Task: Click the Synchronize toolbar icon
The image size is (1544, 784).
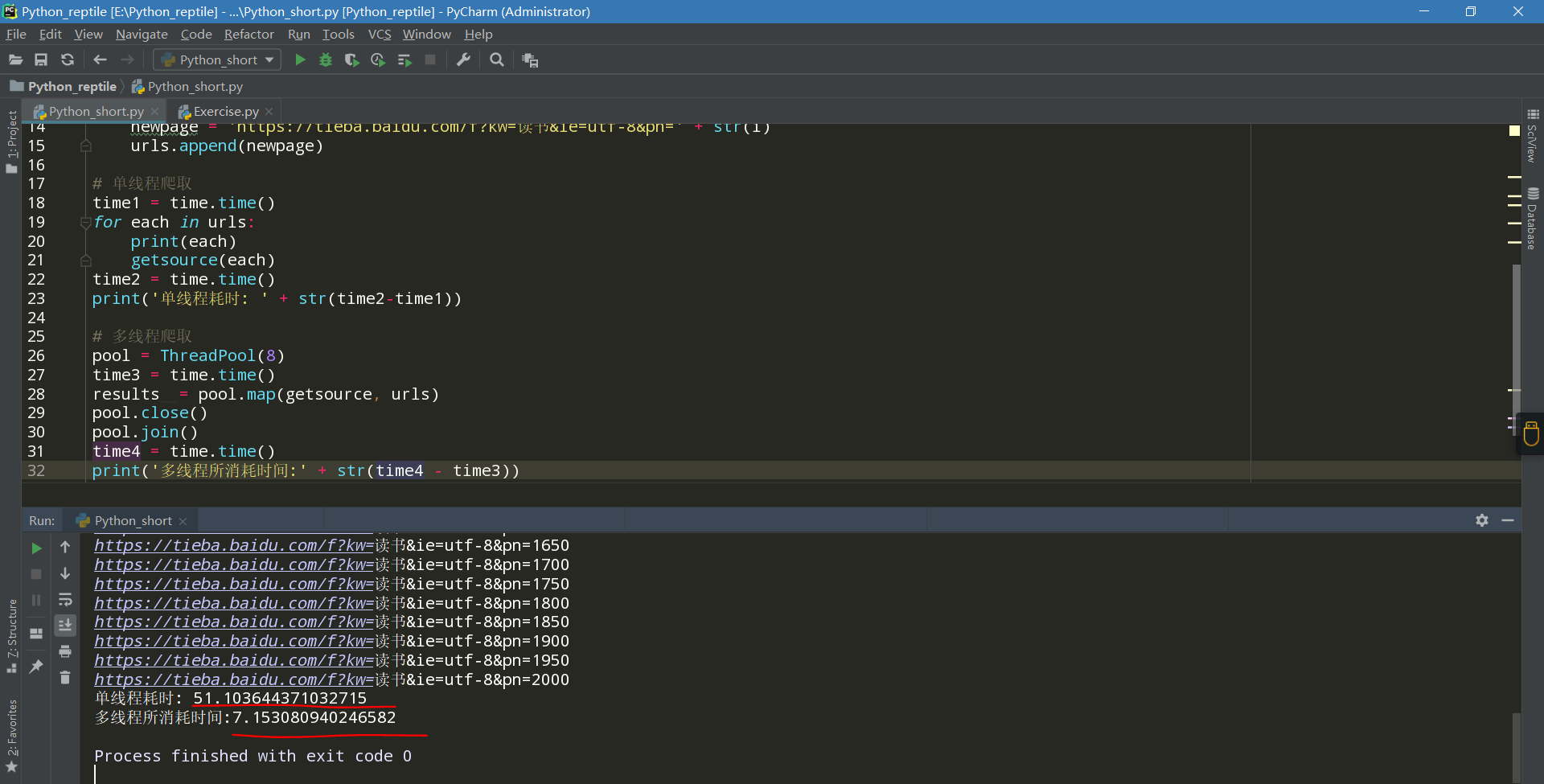Action: point(68,60)
